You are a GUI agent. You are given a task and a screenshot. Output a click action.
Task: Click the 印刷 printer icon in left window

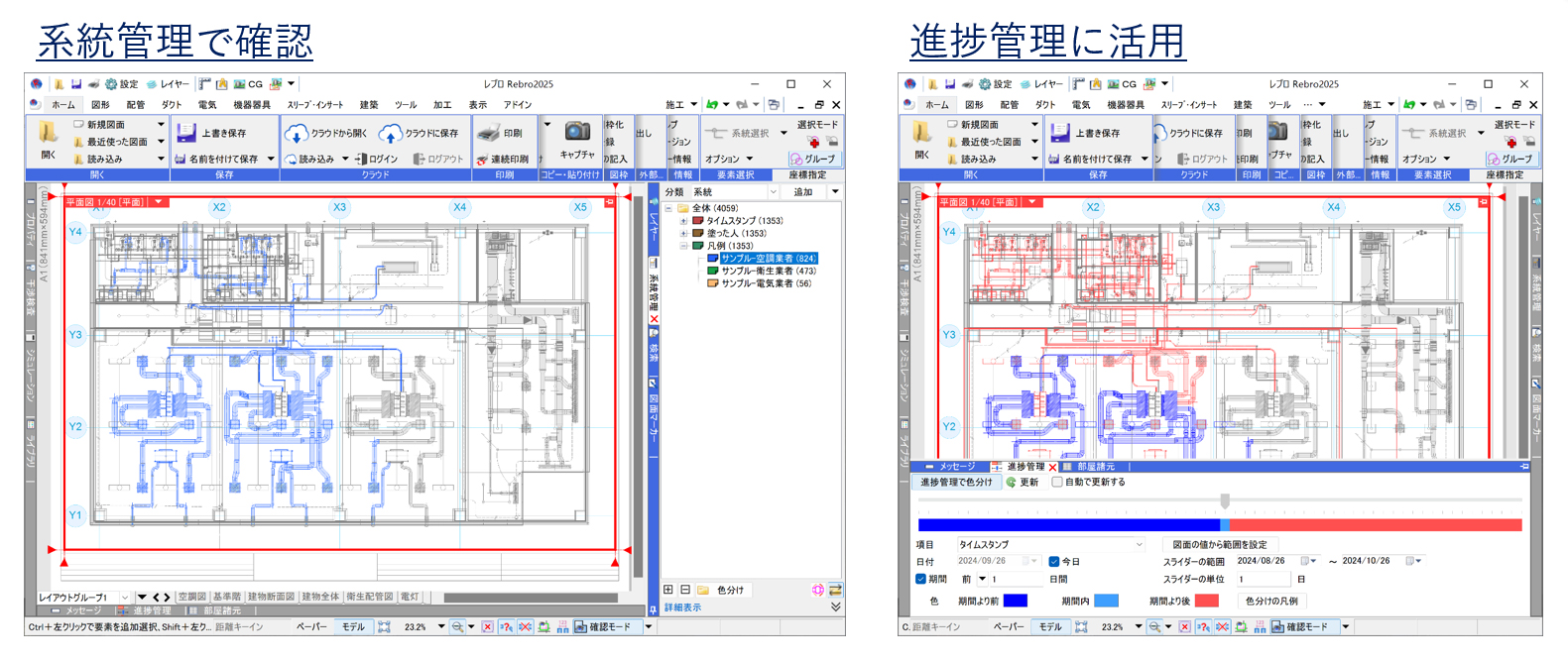click(487, 133)
